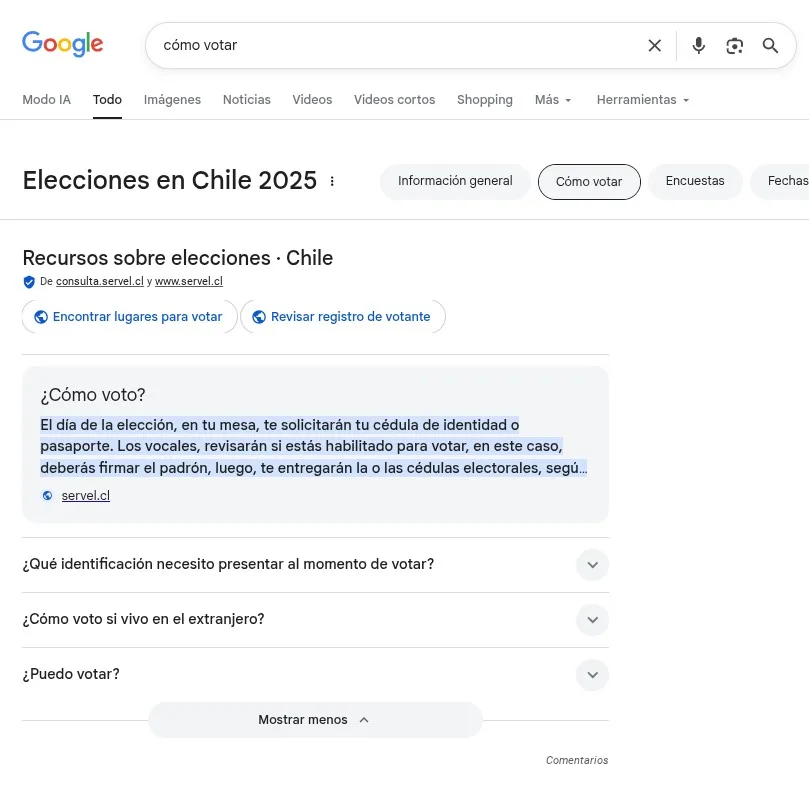Open the three-dot menu beside Elecciones en Chile 2025

point(332,181)
